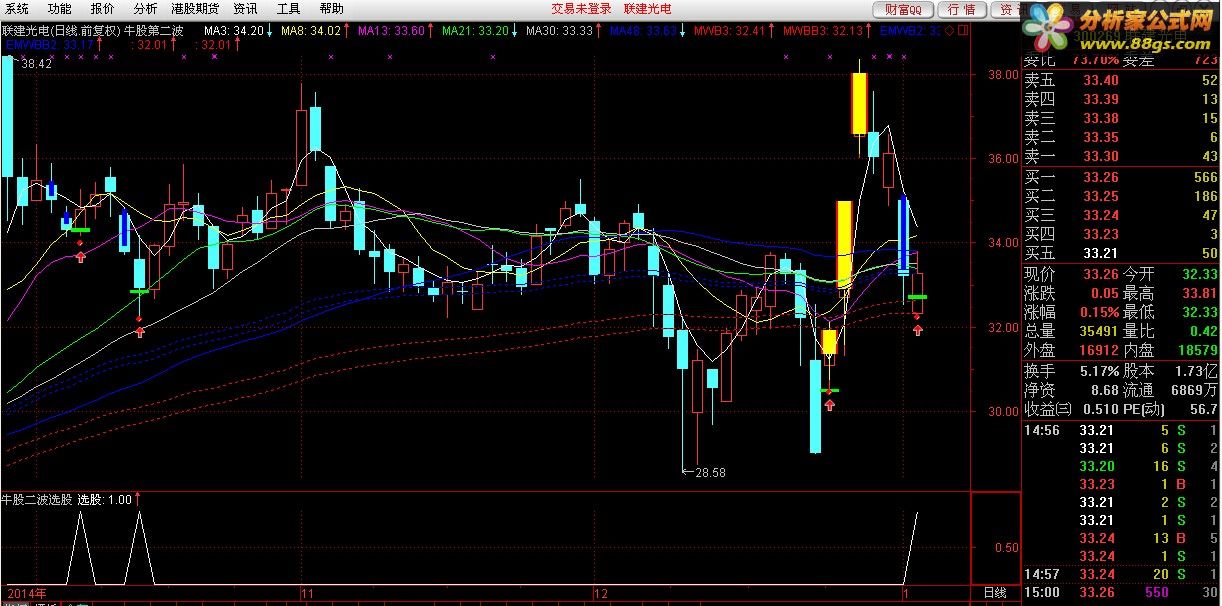
Task: Click the 卖一 33.30 ask row
Action: 1121,156
